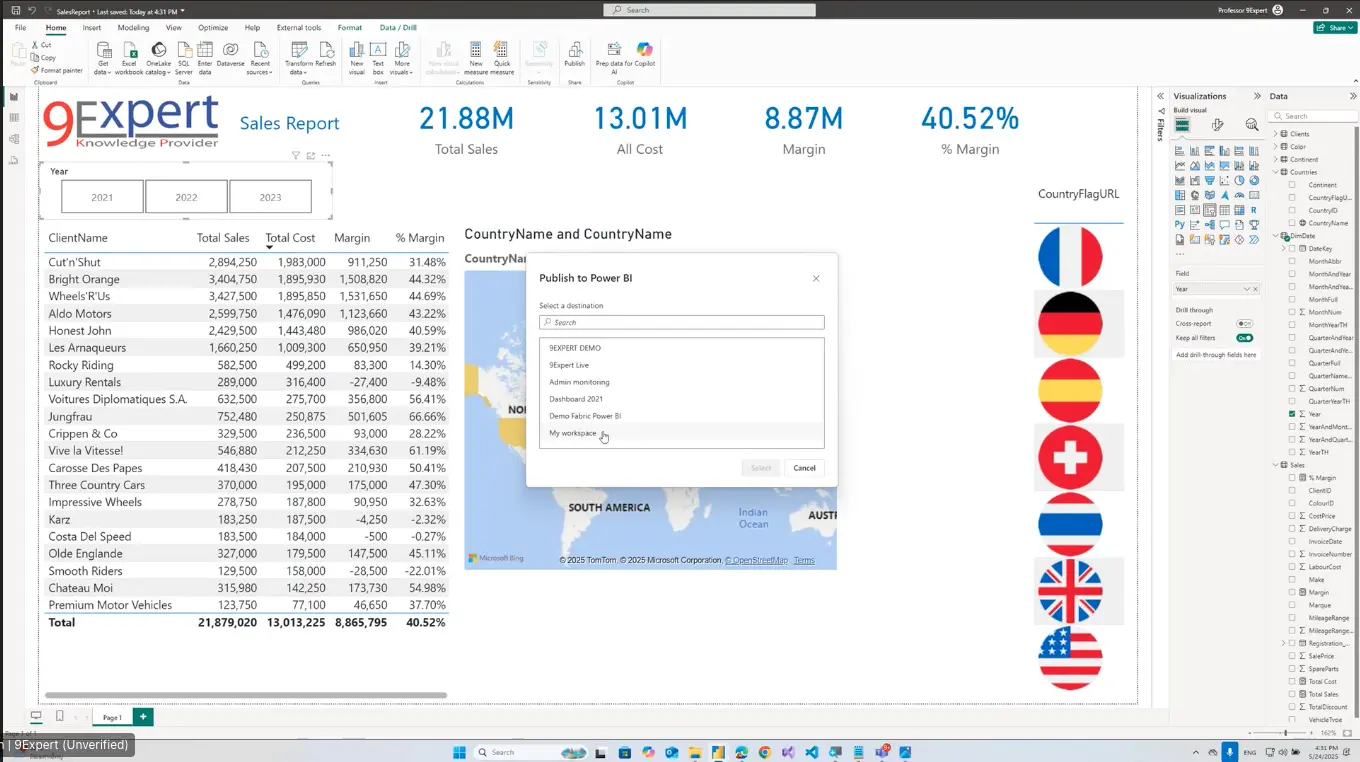Open the Year field well dropdown arrow
Screen dimensions: 1360x762
point(1246,289)
